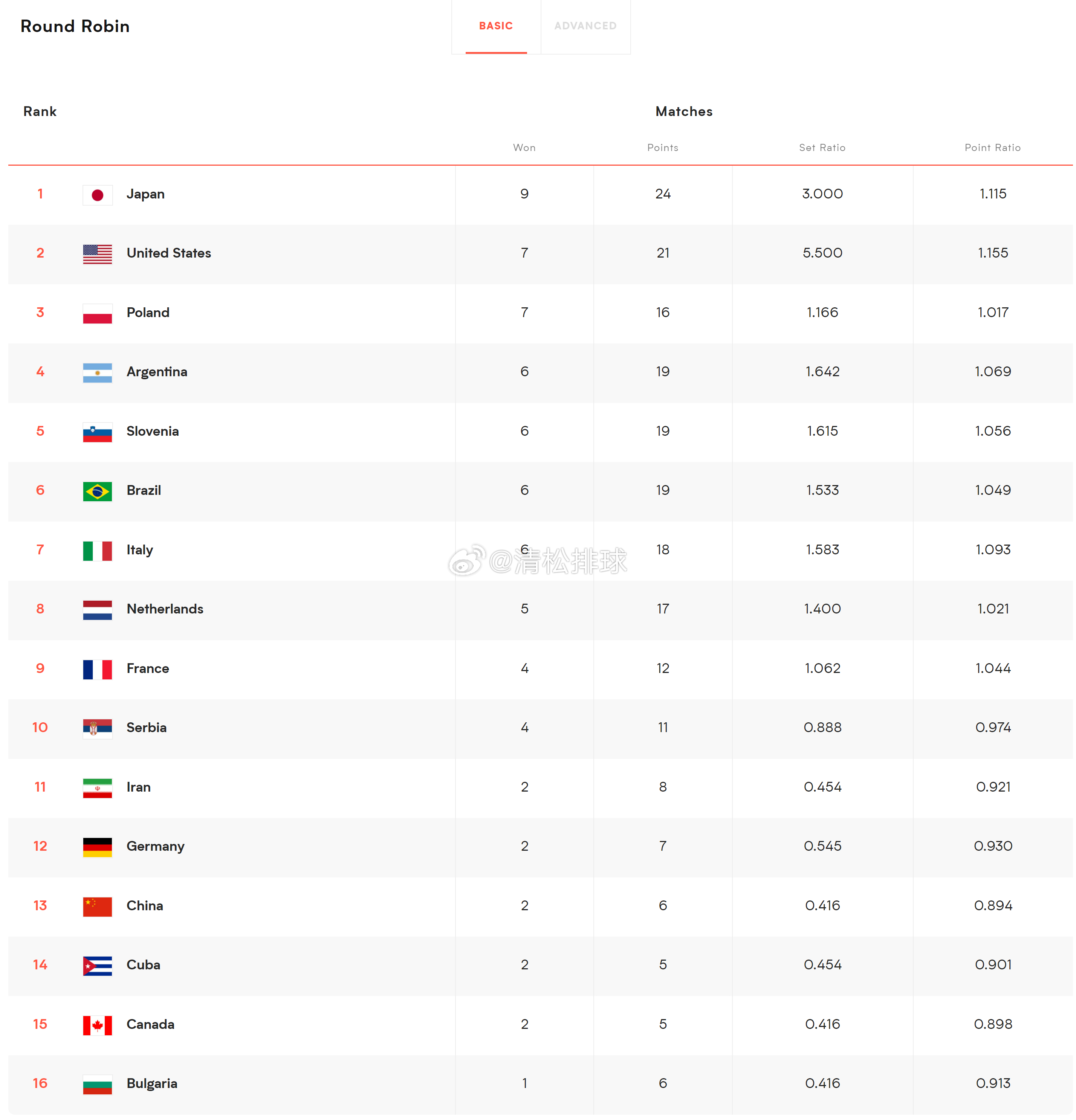This screenshot has height=1120, width=1076.
Task: Click the Serbia flag icon
Action: tap(97, 729)
